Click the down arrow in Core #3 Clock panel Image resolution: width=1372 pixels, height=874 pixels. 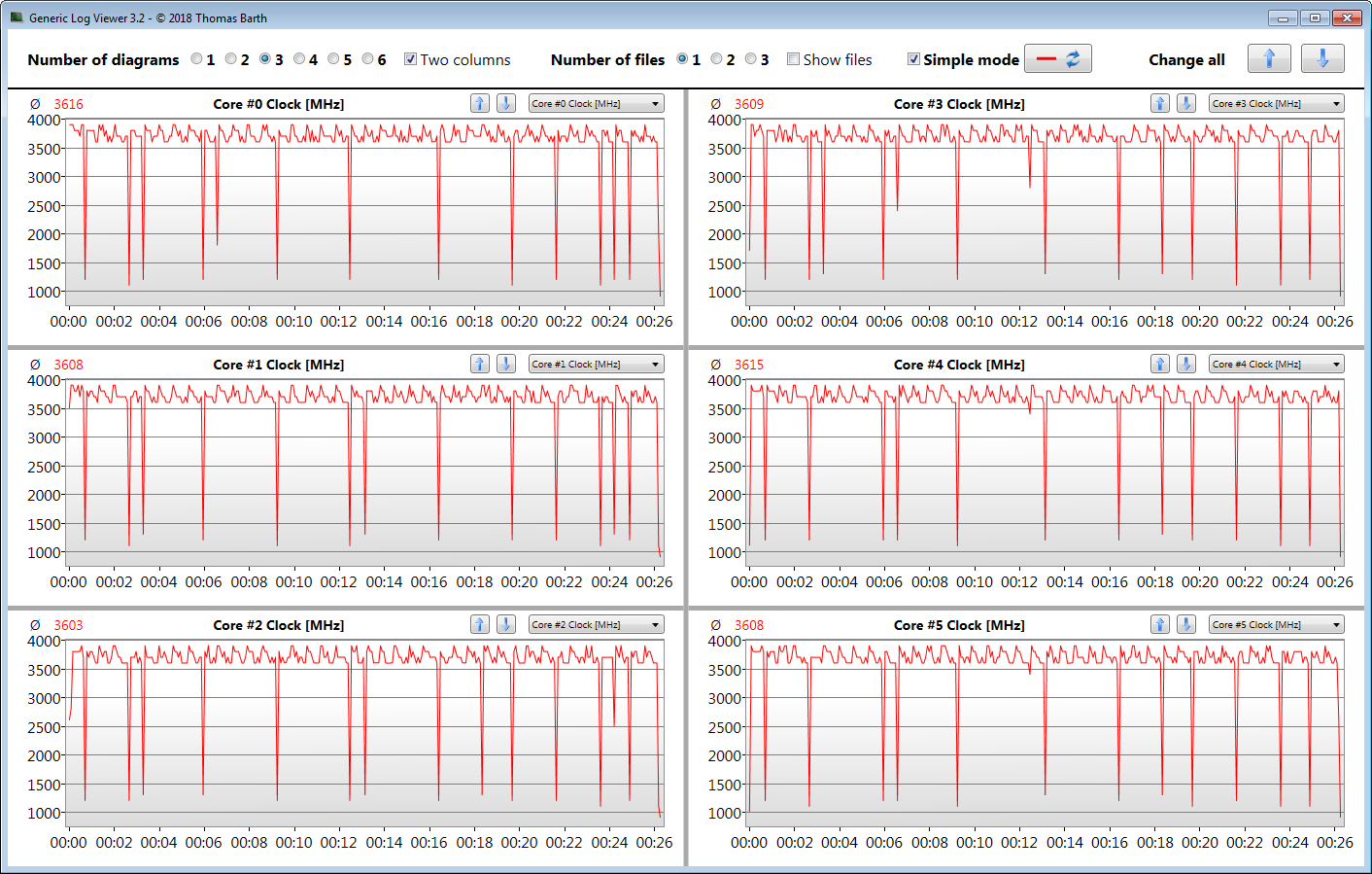1186,103
